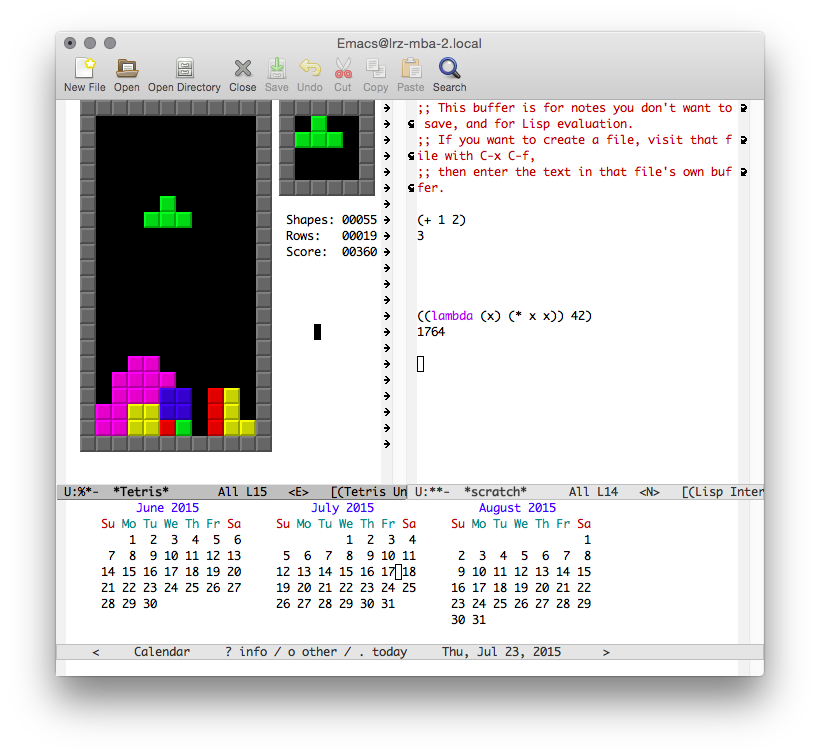Click the Open Directory toolbar icon
Screen dimensions: 820x756
(184, 68)
